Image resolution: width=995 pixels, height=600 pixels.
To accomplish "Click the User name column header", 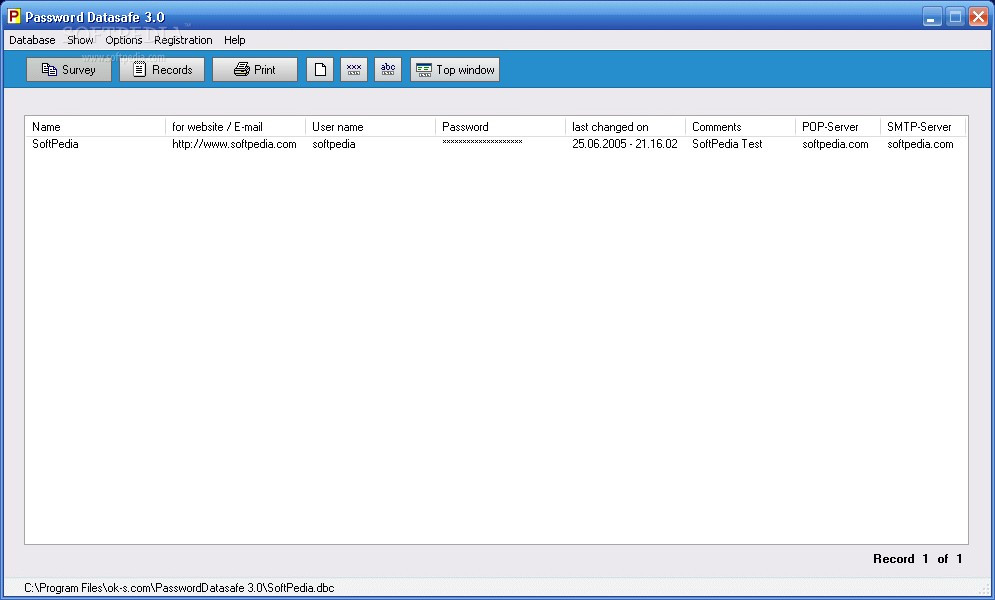I will pos(371,127).
